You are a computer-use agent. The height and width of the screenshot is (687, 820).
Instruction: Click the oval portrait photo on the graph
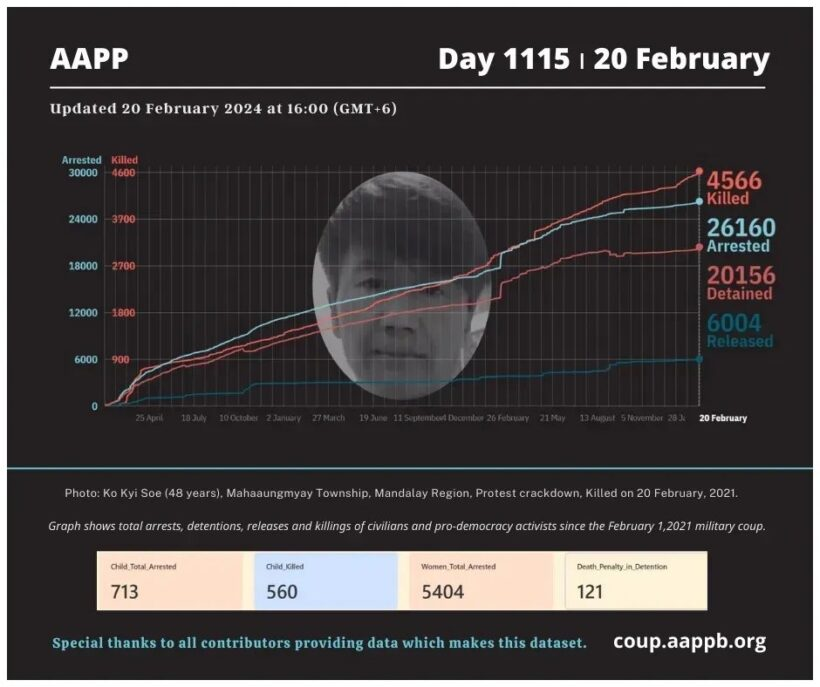click(x=401, y=286)
